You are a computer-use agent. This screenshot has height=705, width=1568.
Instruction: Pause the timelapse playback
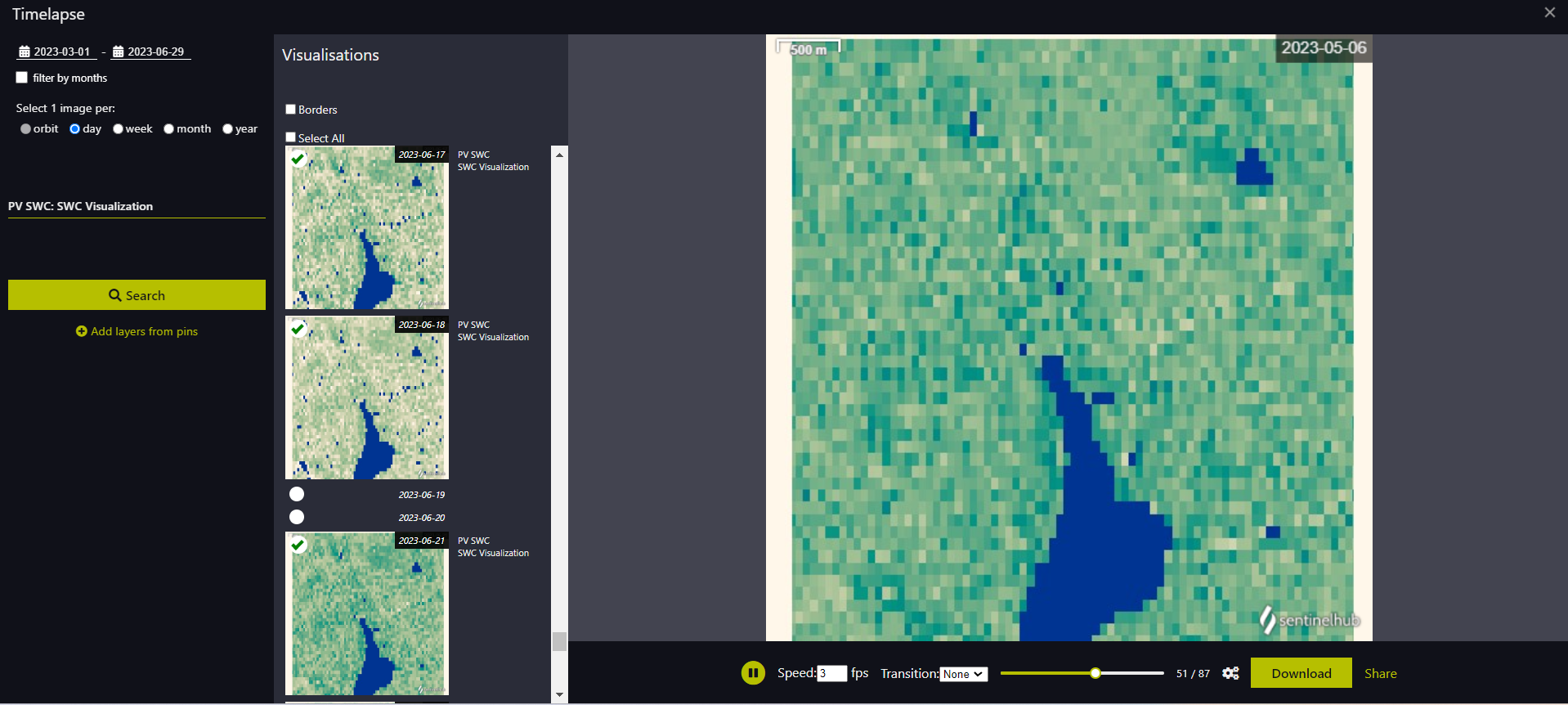click(x=753, y=673)
